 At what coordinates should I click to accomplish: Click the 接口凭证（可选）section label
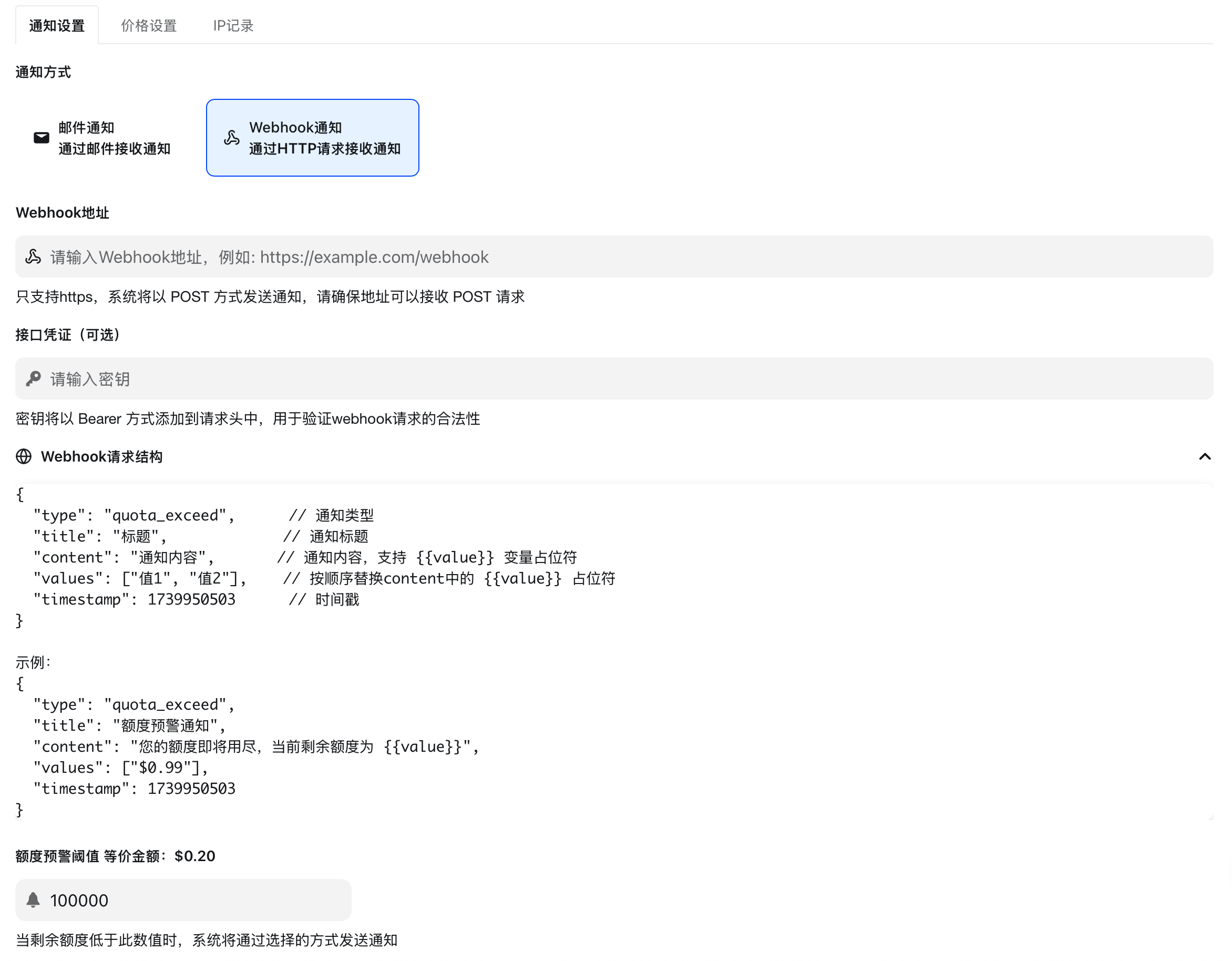(x=68, y=334)
